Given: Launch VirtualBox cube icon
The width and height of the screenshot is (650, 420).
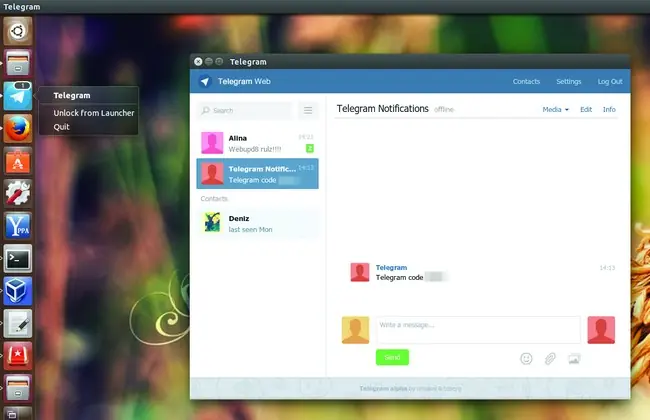Looking at the screenshot, I should (x=18, y=291).
